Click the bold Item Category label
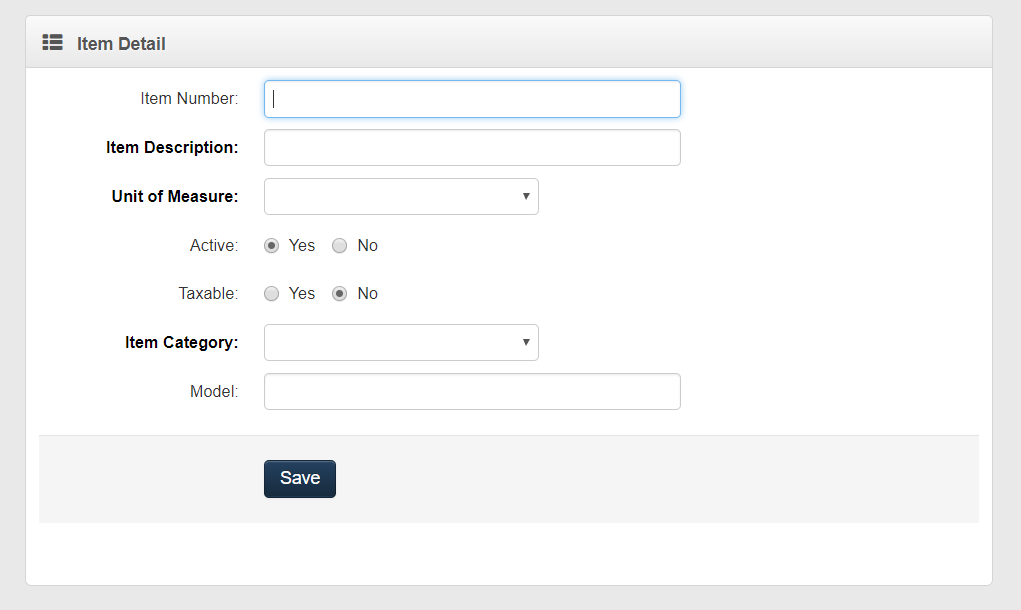This screenshot has width=1021, height=610. coord(182,343)
